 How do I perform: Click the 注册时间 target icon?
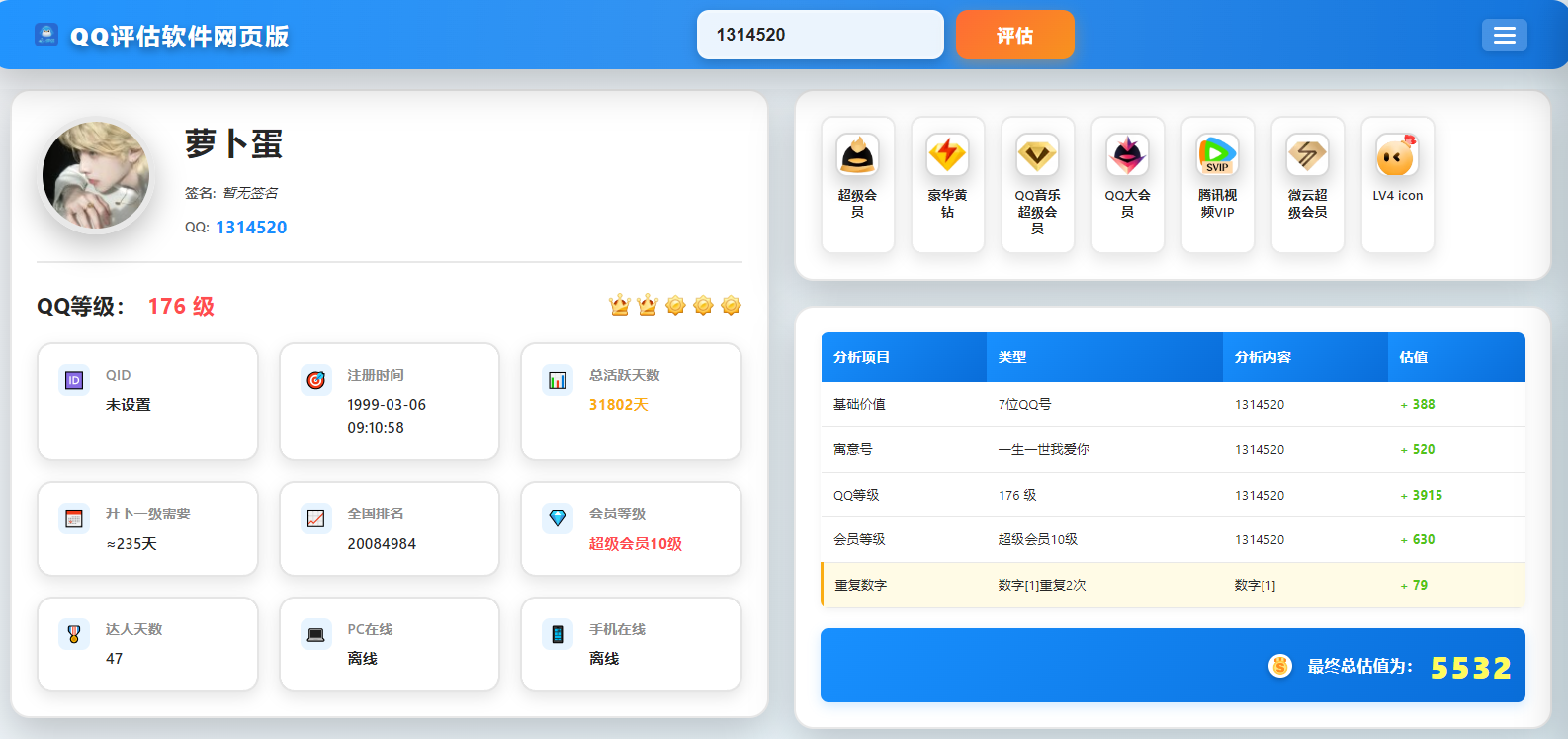[x=315, y=380]
